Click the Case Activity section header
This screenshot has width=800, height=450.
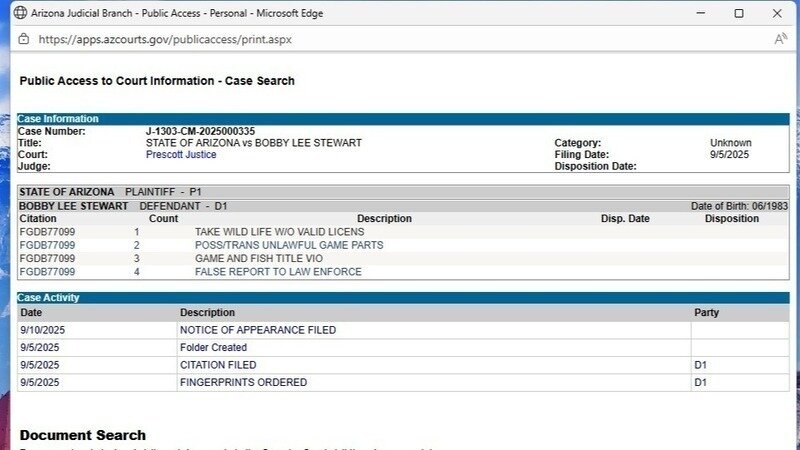pyautogui.click(x=48, y=298)
